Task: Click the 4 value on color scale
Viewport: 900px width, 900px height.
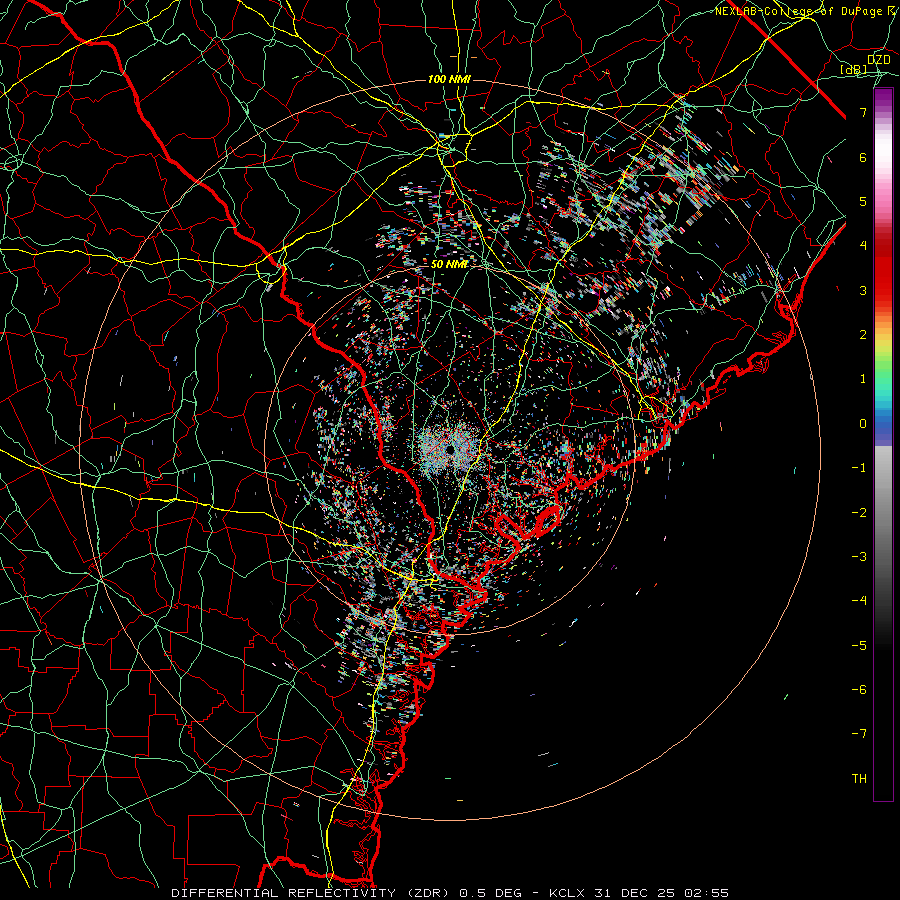Action: [863, 246]
